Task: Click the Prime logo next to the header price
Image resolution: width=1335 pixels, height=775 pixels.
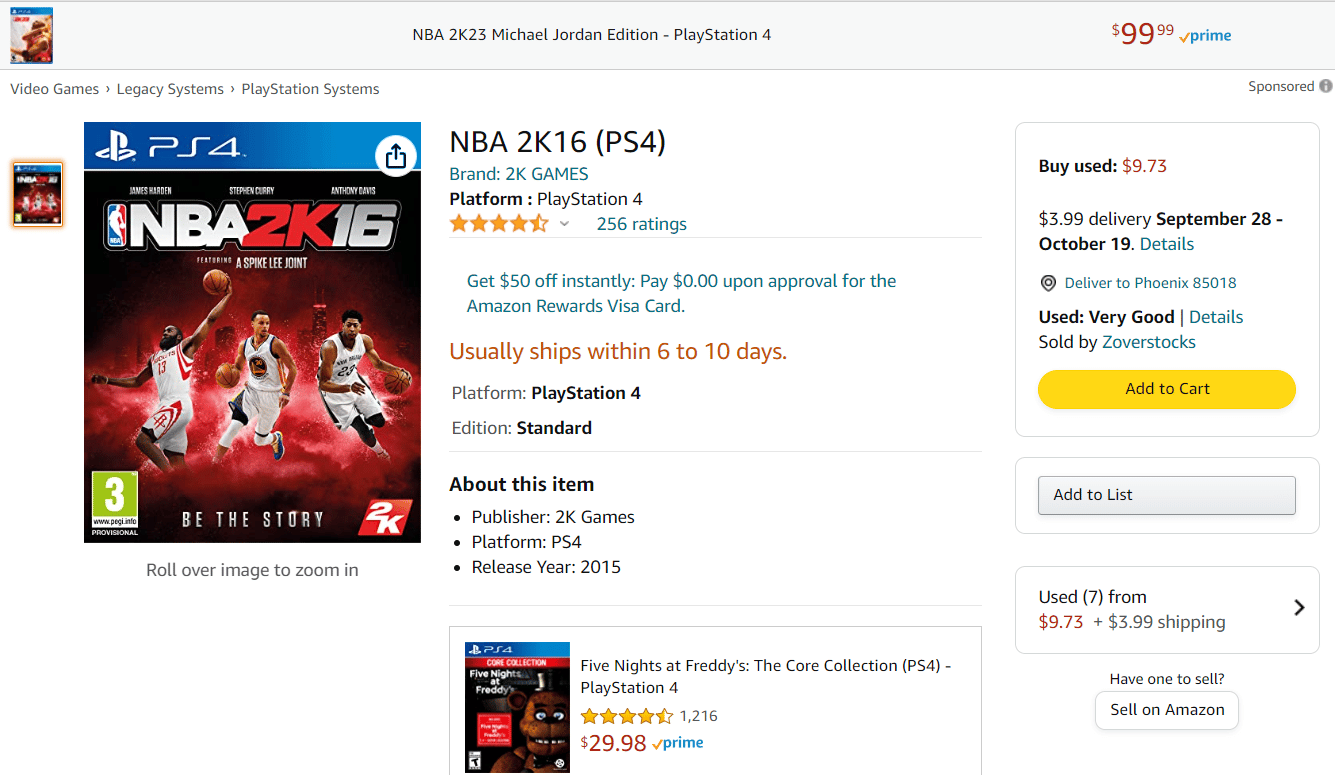Action: [1204, 36]
